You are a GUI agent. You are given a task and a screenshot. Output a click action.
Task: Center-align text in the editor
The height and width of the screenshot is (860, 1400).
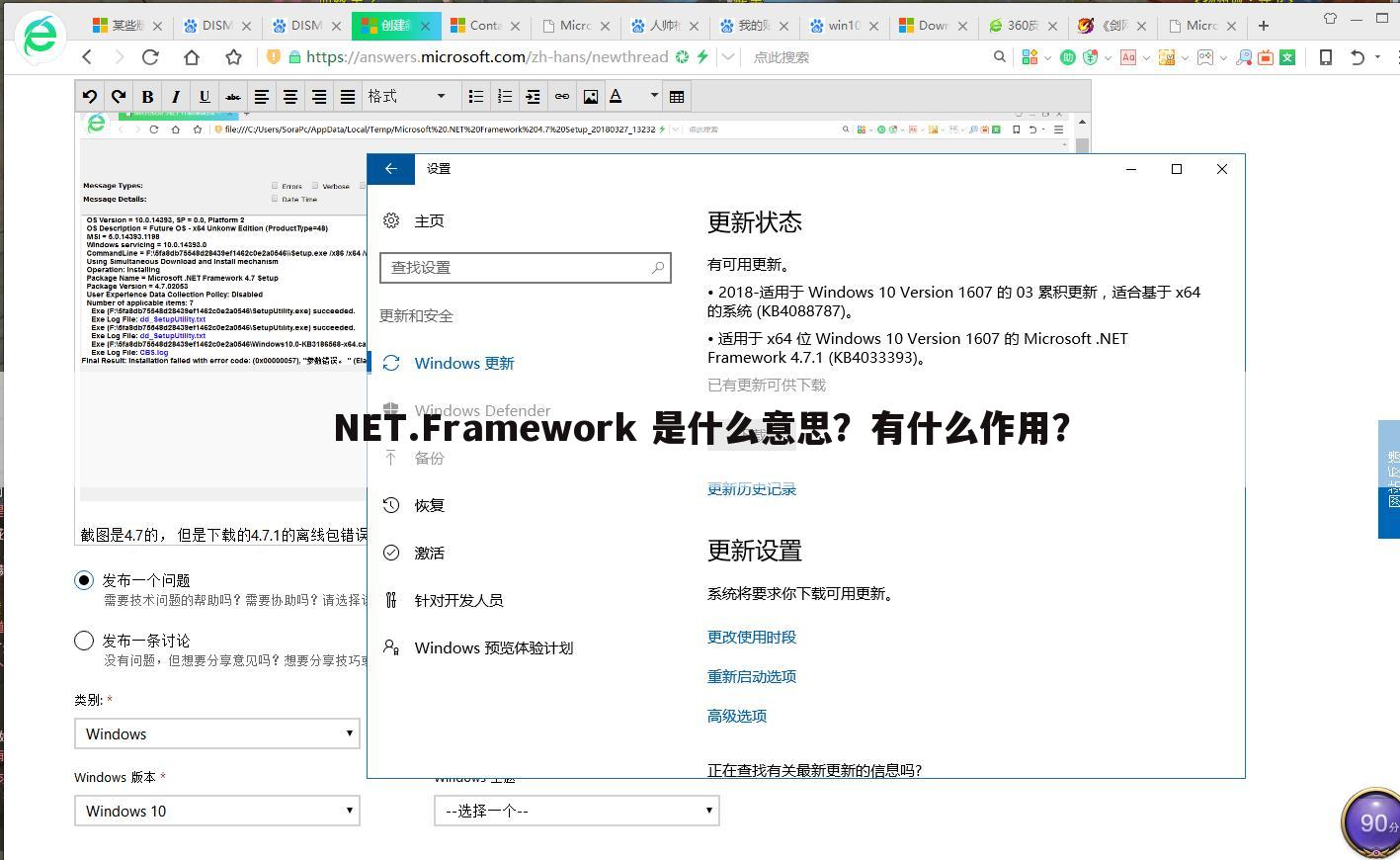(x=290, y=96)
